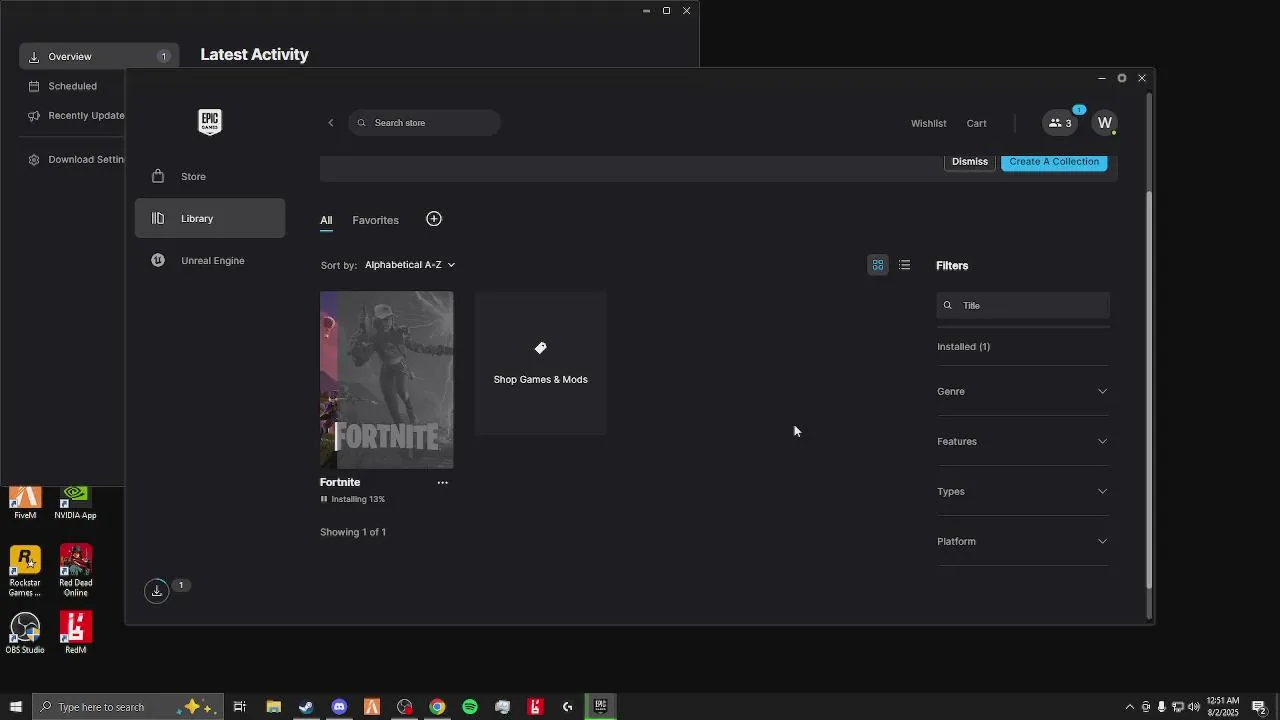Click the Shop Games & Mods tile
This screenshot has height=720, width=1280.
click(x=541, y=363)
